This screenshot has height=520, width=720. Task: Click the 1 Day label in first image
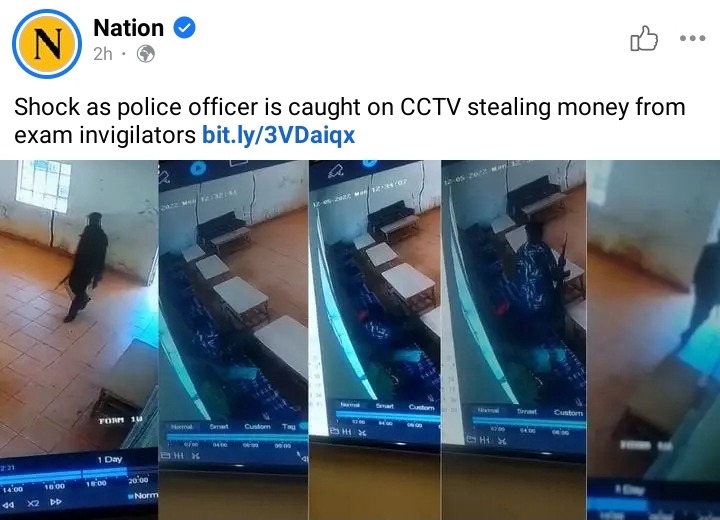tap(110, 459)
